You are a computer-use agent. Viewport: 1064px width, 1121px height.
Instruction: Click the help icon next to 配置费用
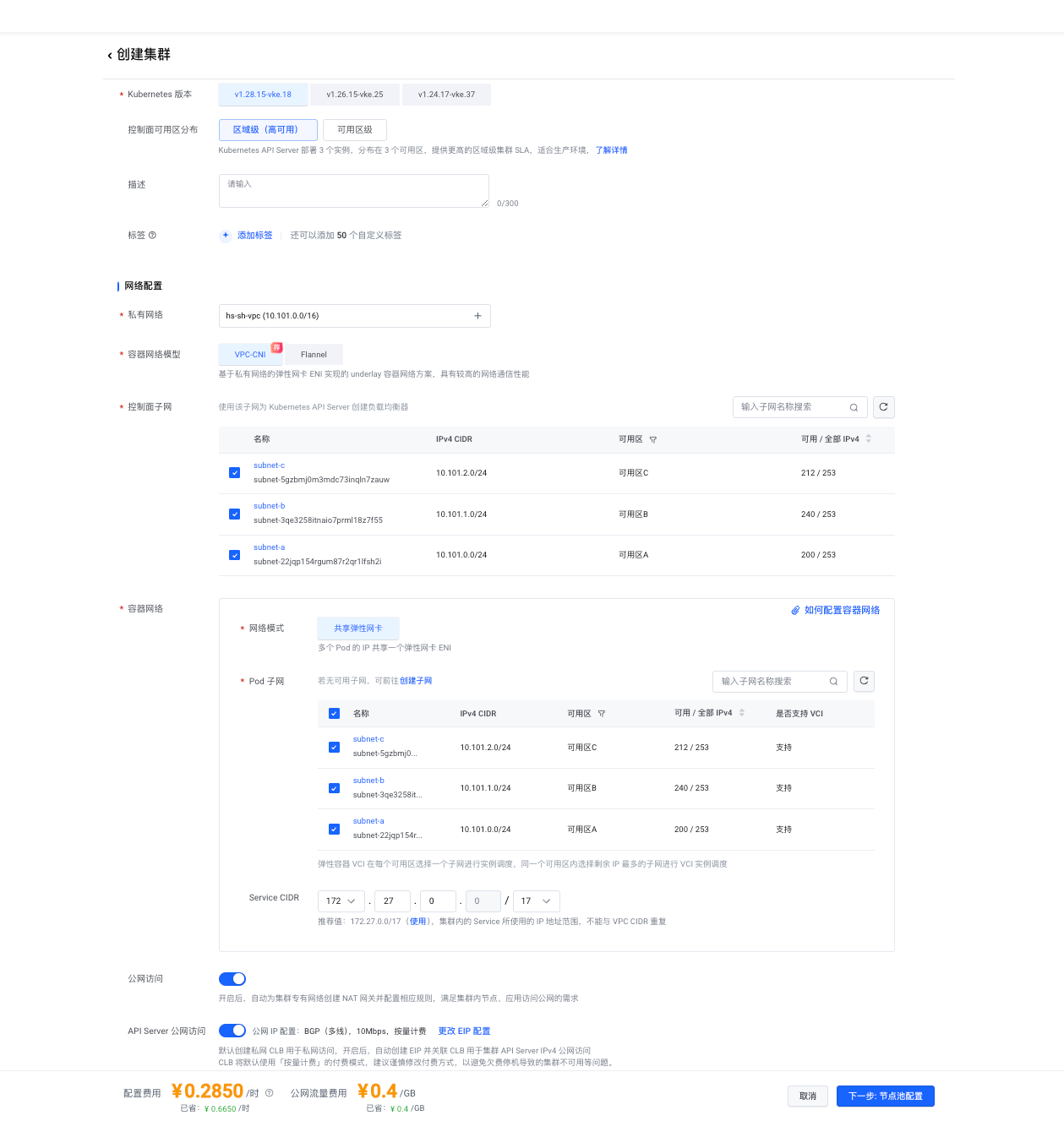click(x=270, y=1093)
